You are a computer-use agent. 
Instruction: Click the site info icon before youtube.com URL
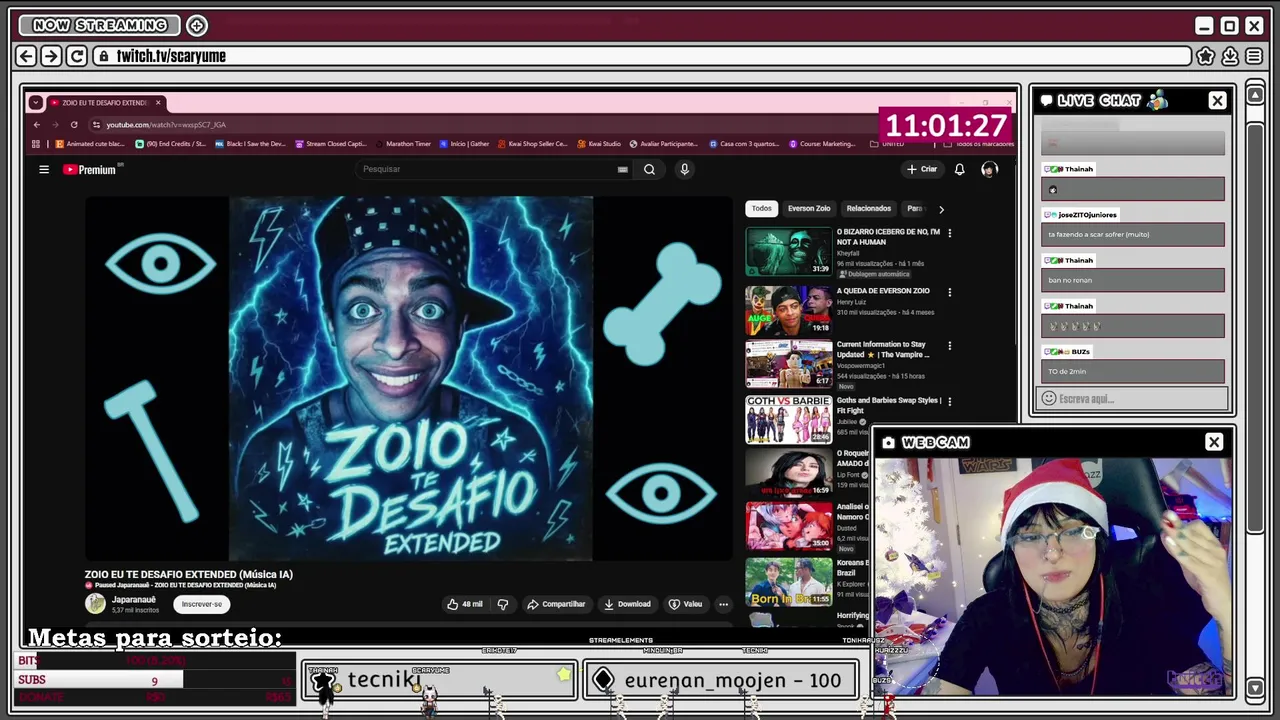96,124
